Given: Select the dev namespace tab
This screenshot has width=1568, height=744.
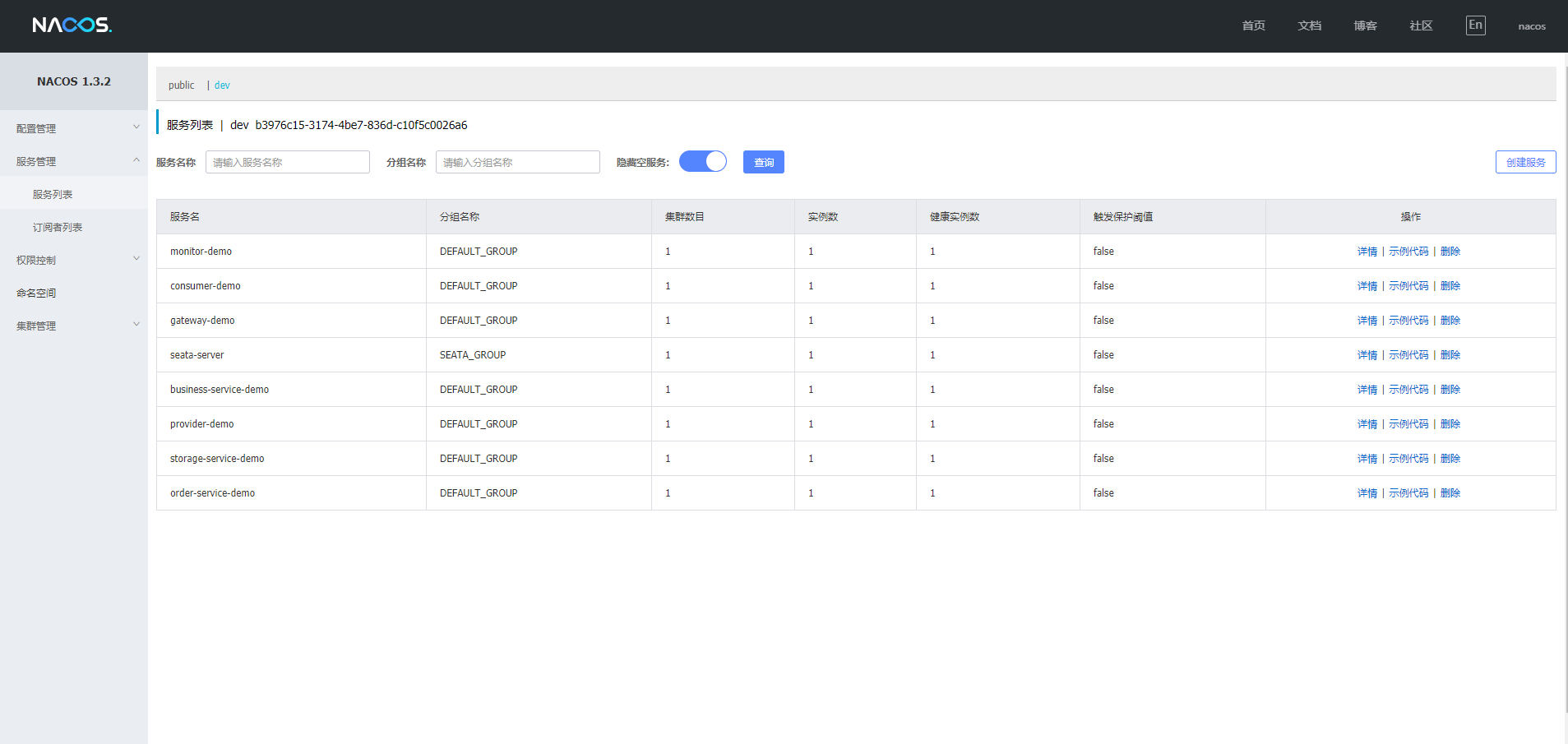Looking at the screenshot, I should coord(222,85).
